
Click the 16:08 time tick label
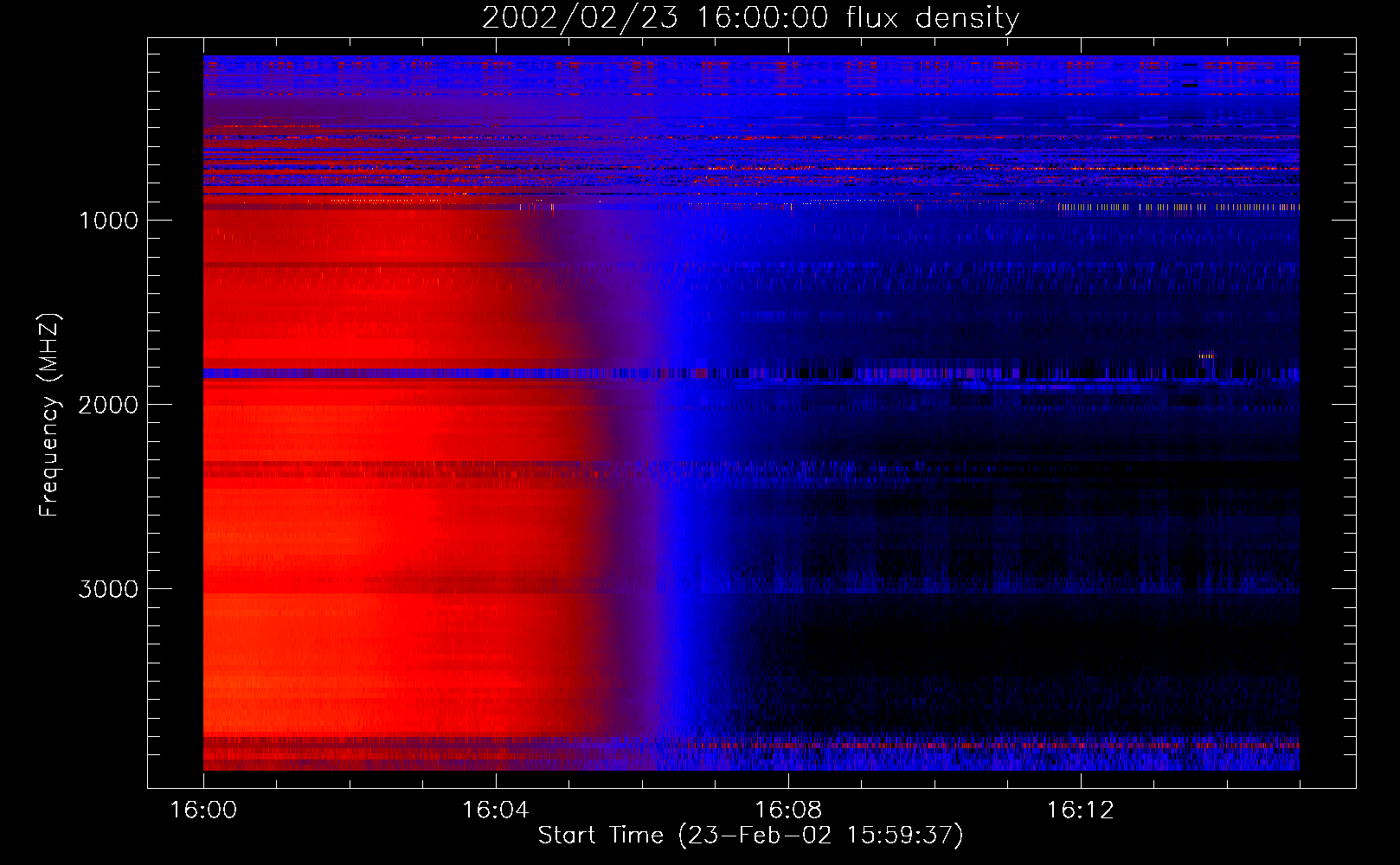tap(788, 811)
